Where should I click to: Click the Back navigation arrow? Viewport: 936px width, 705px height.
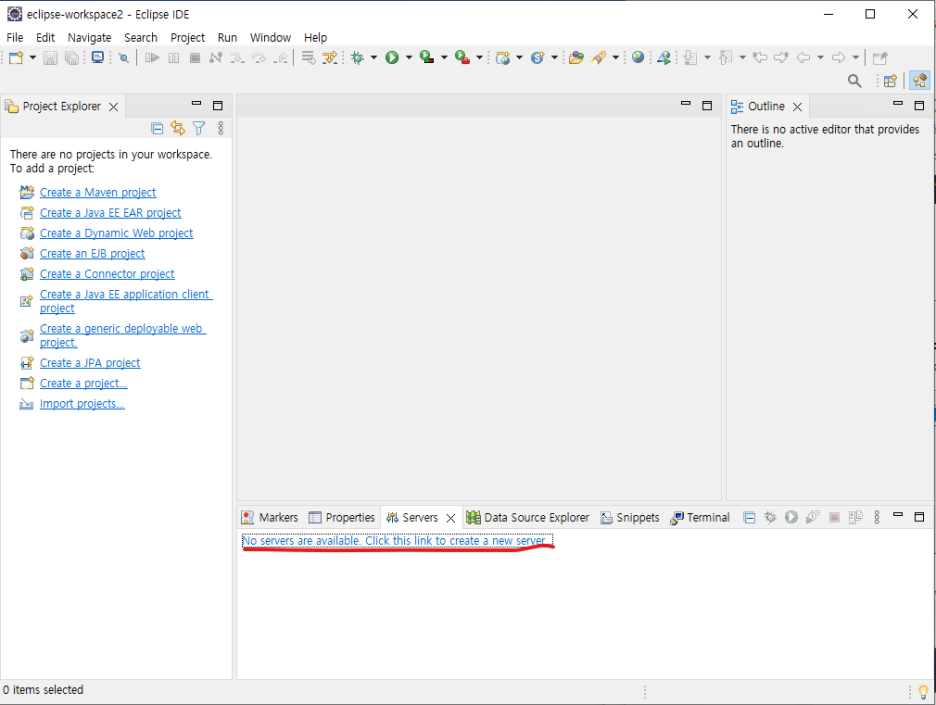(803, 58)
